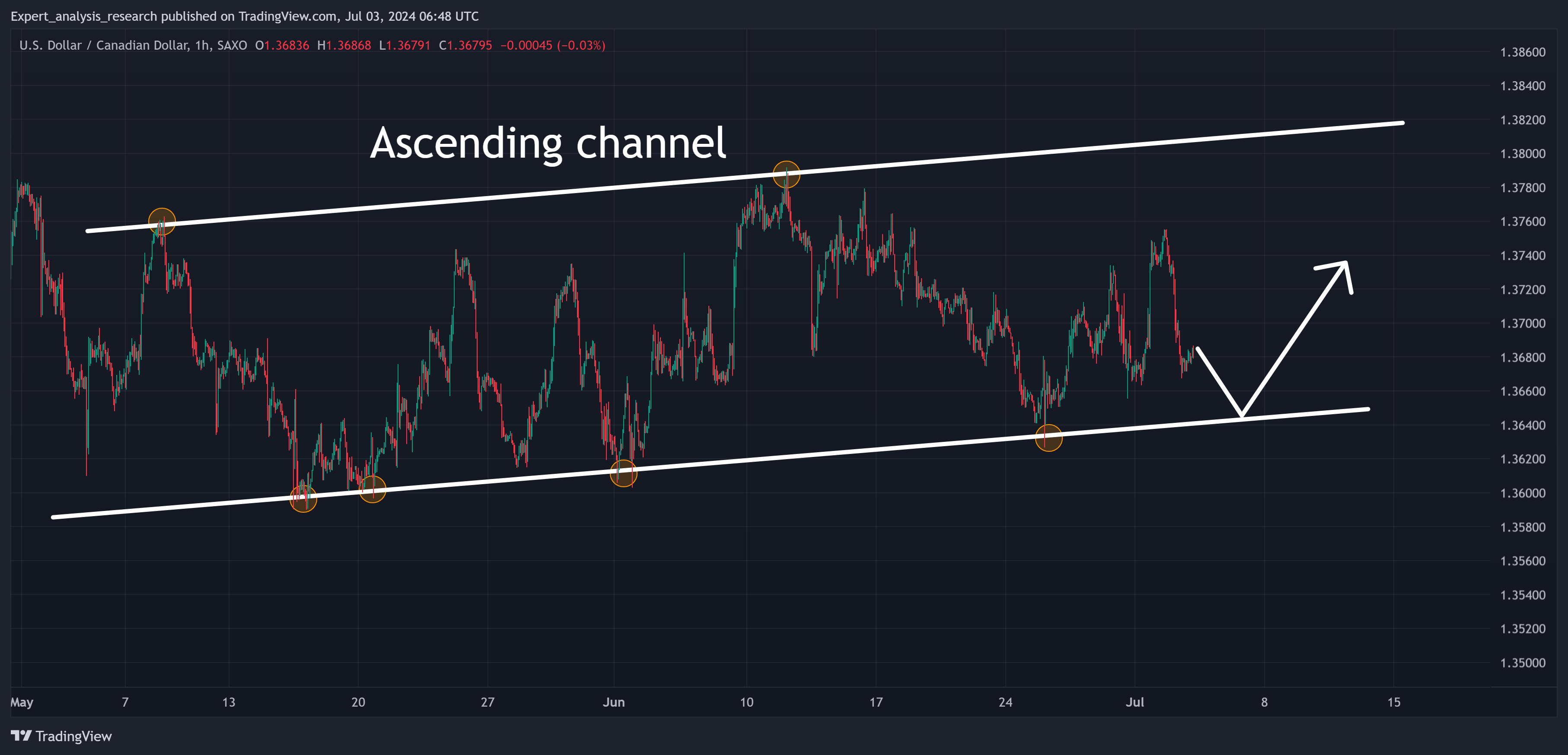Image resolution: width=1568 pixels, height=755 pixels.
Task: Click the 'Ascending channel' text label
Action: [548, 143]
